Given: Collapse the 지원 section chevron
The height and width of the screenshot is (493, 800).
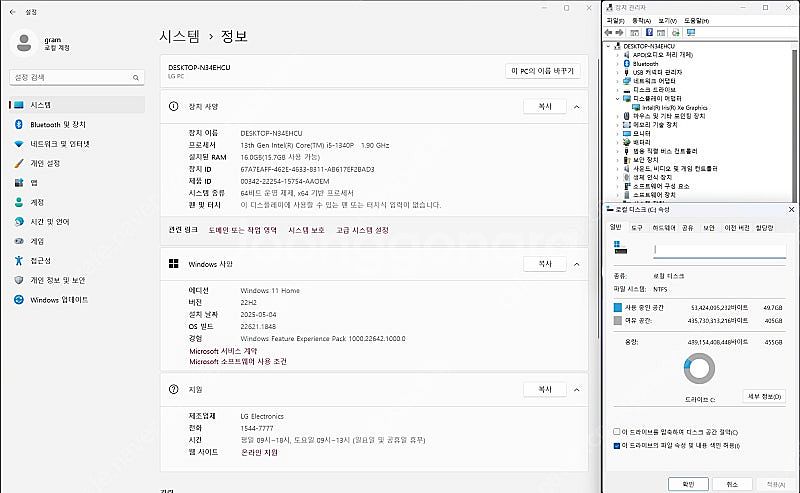Looking at the screenshot, I should coord(577,390).
